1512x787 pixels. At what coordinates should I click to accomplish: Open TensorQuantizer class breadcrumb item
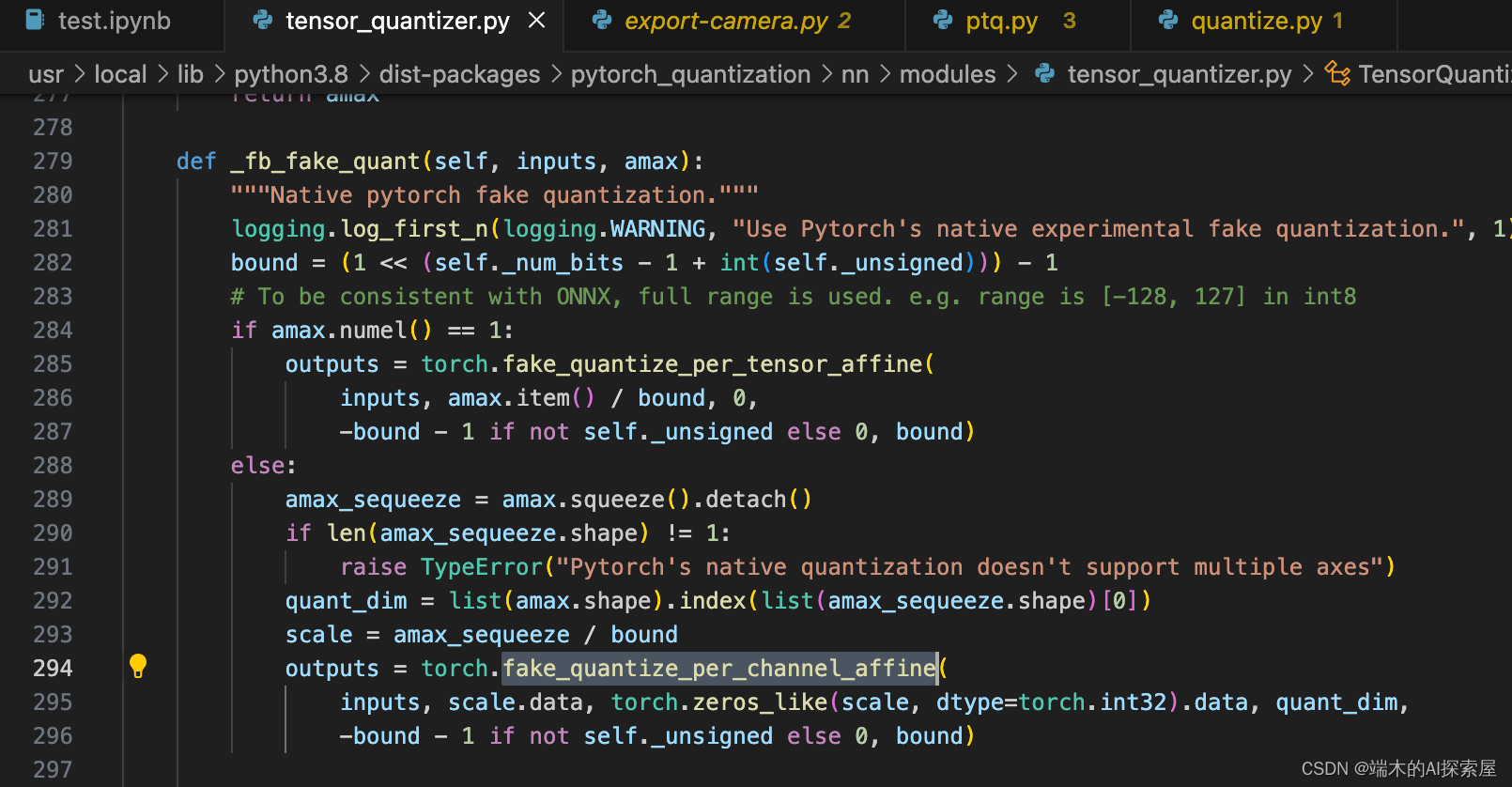(1434, 74)
